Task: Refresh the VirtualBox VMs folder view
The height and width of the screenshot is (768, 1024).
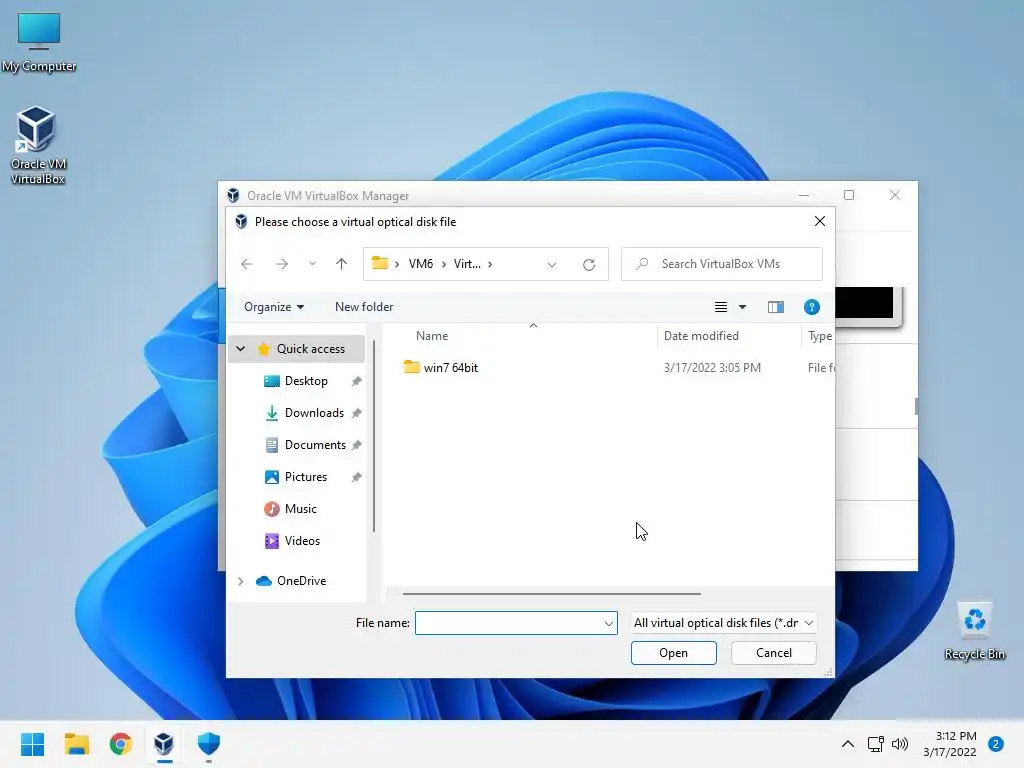Action: [588, 264]
